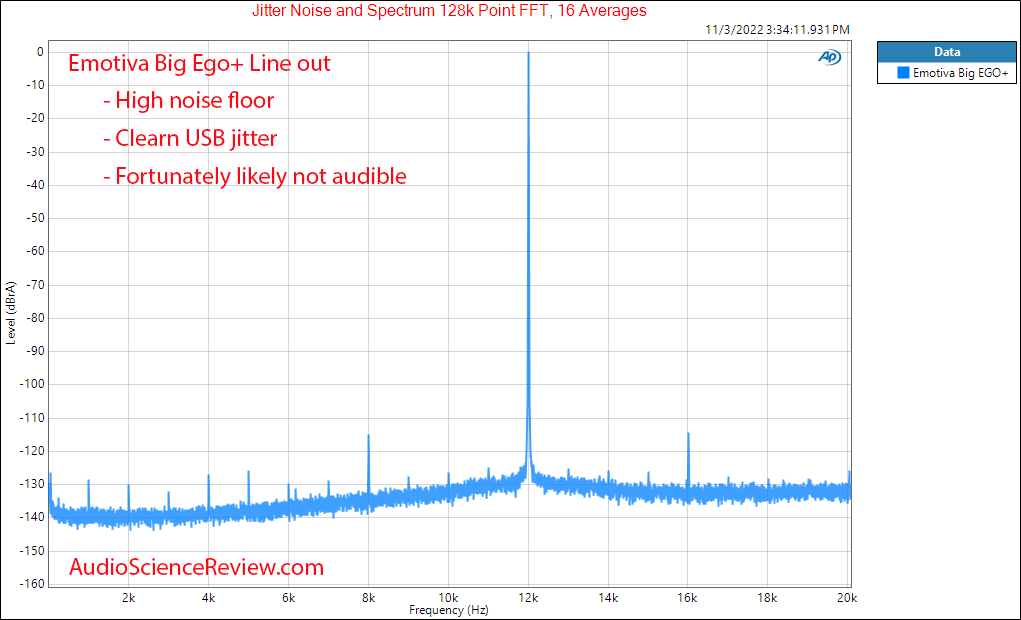
Task: Click the "12k" frequency tick label
Action: click(x=528, y=598)
